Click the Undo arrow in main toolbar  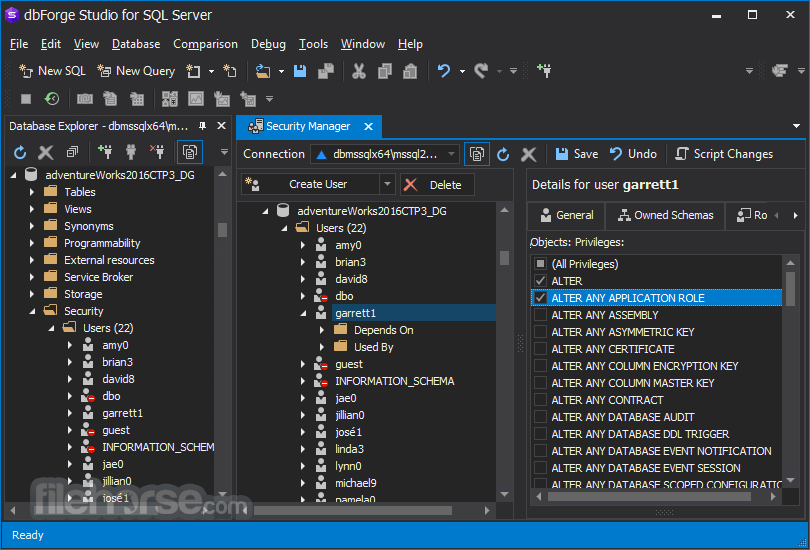click(444, 71)
